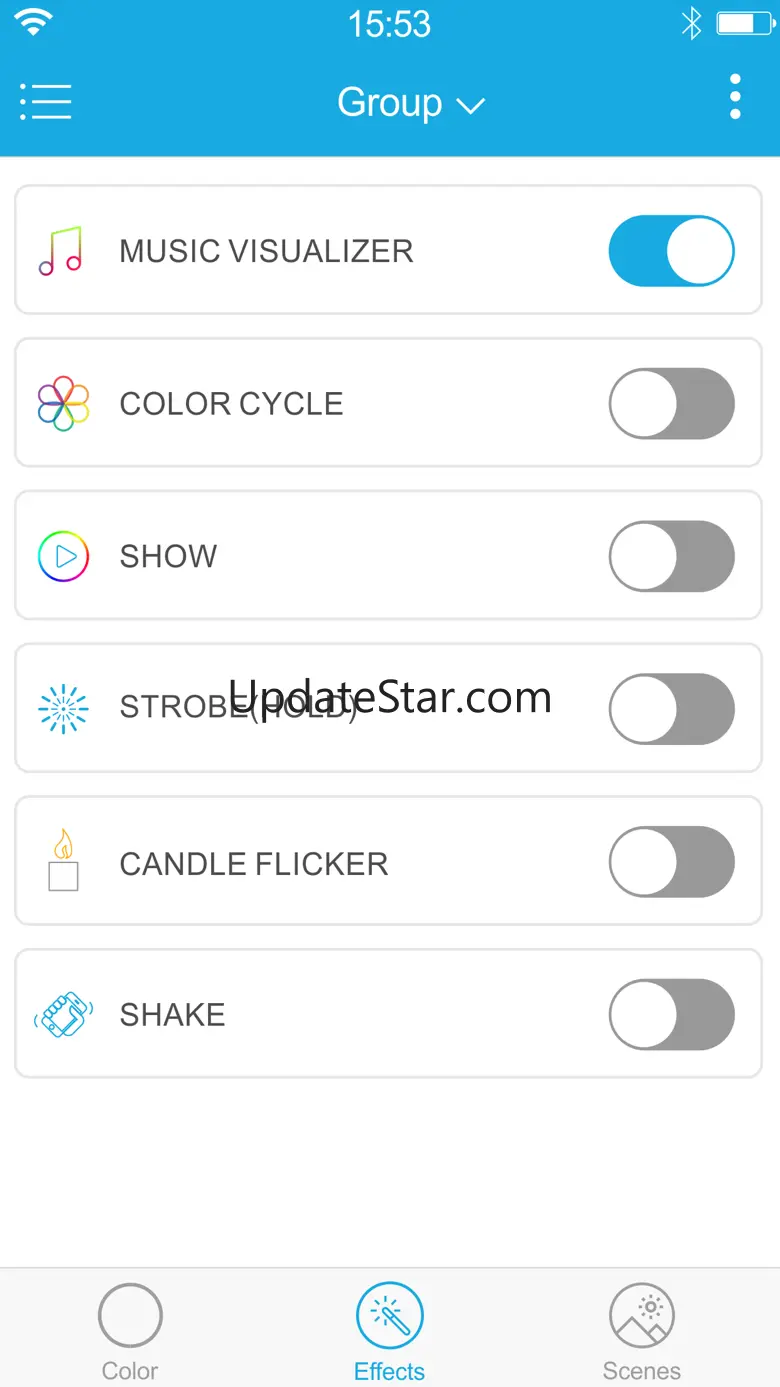Open the list menu icon
The image size is (780, 1387).
pos(45,102)
